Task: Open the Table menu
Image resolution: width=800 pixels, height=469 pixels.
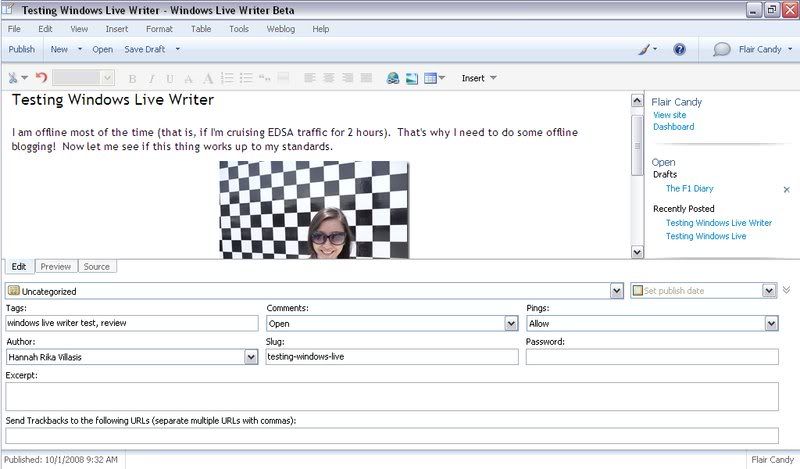Action: pos(201,29)
